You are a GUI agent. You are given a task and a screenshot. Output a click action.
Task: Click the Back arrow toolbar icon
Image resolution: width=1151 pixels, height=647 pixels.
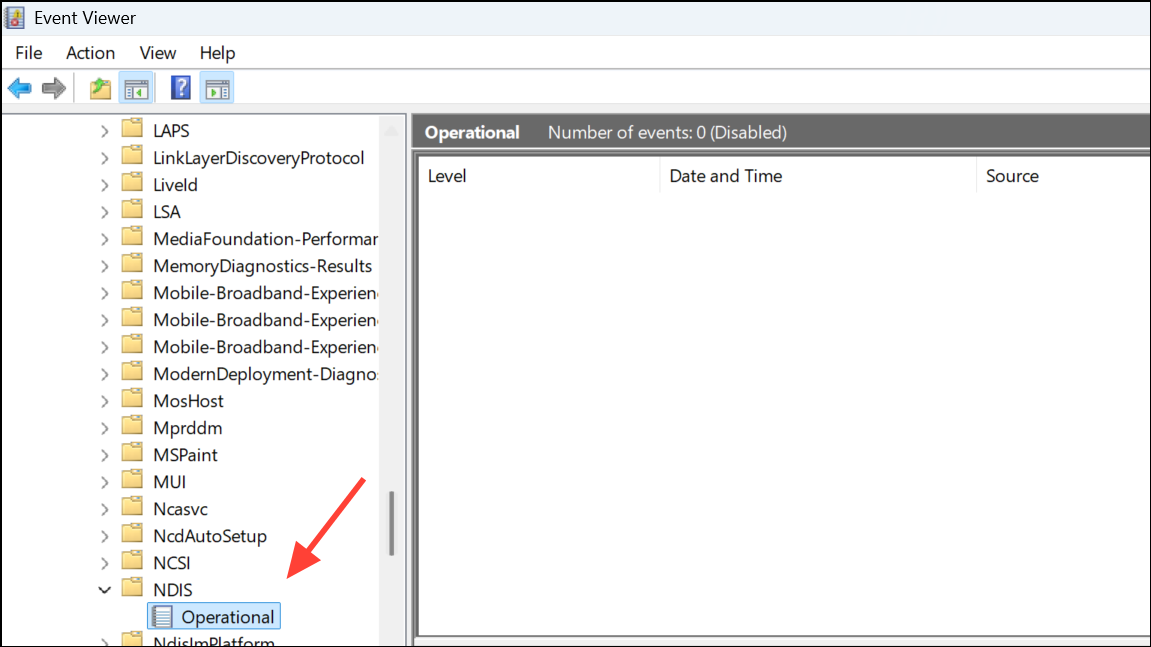(20, 89)
